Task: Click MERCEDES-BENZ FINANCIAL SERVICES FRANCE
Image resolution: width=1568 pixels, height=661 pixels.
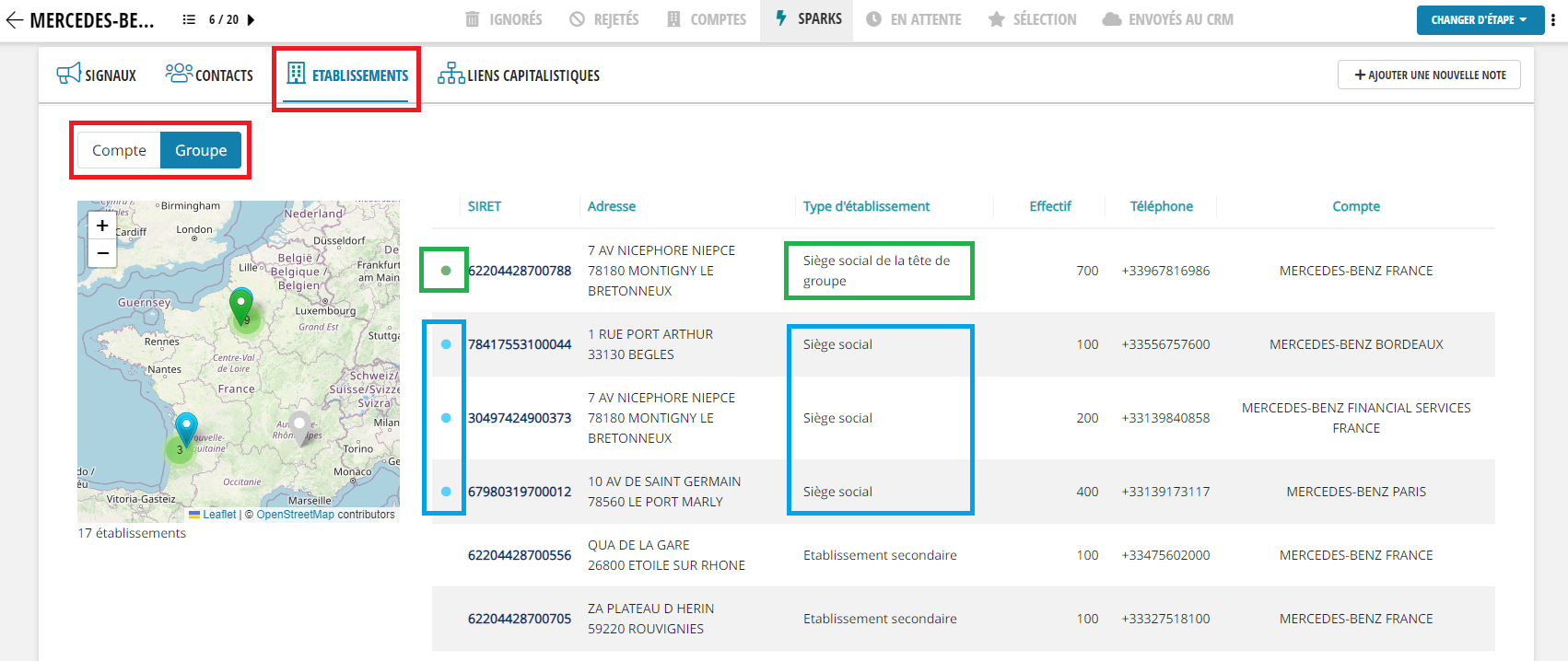Action: coord(1356,418)
